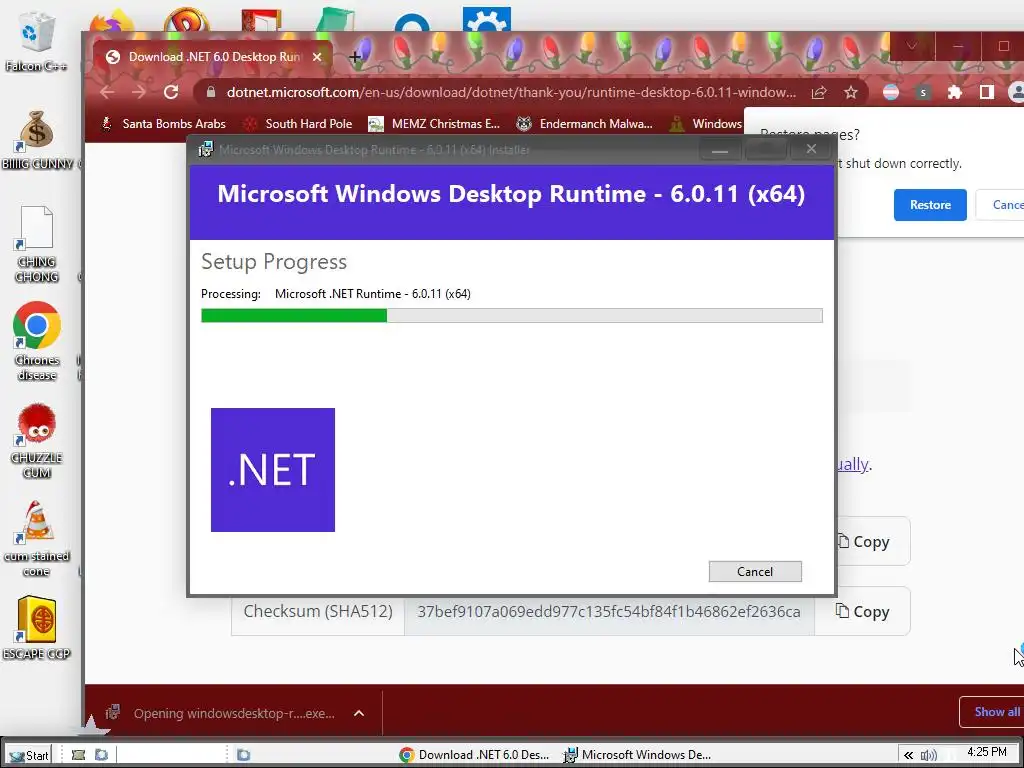
Task: Click the padlock site info icon
Action: click(x=210, y=92)
